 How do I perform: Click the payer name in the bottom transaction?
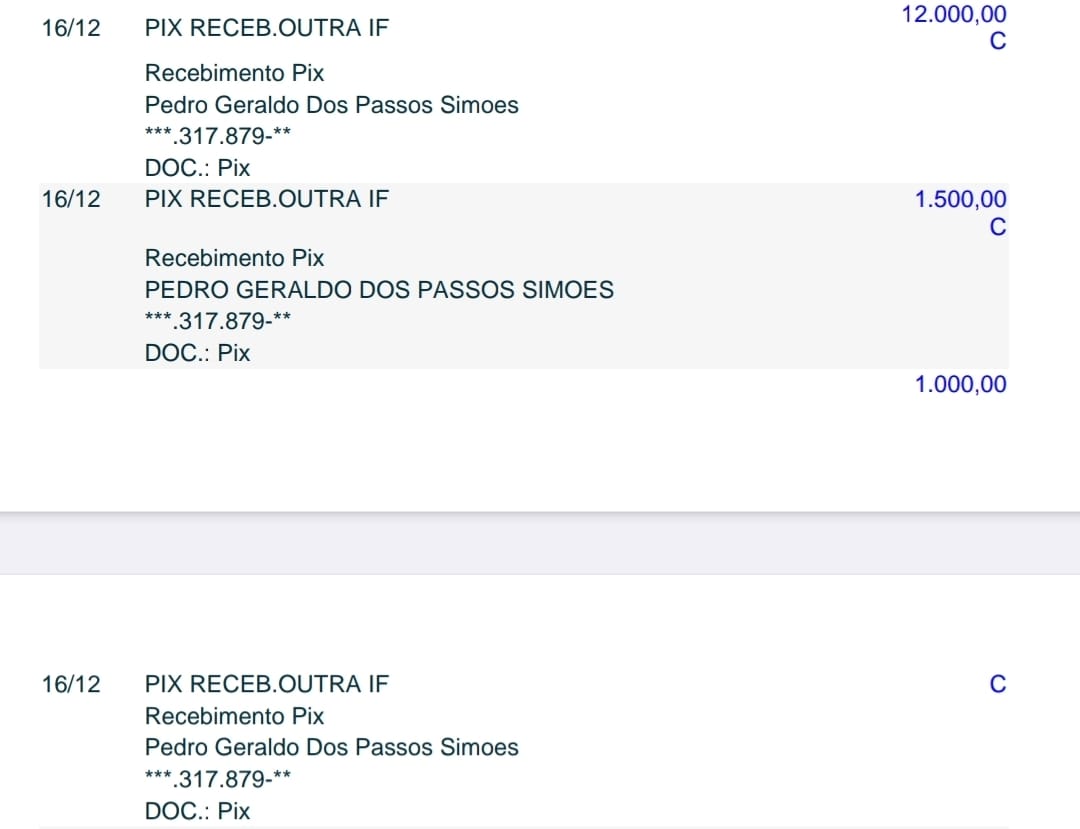(x=331, y=747)
